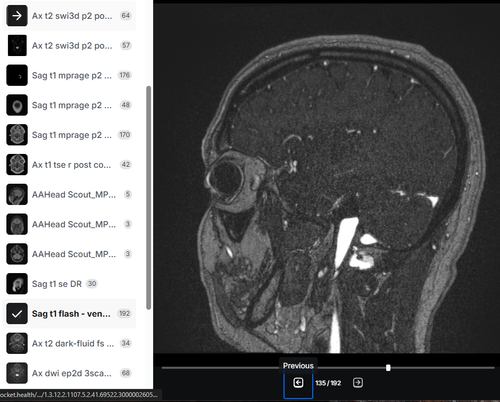
Task: Open Ax t1 tse r post contrast series
Action: [69, 165]
